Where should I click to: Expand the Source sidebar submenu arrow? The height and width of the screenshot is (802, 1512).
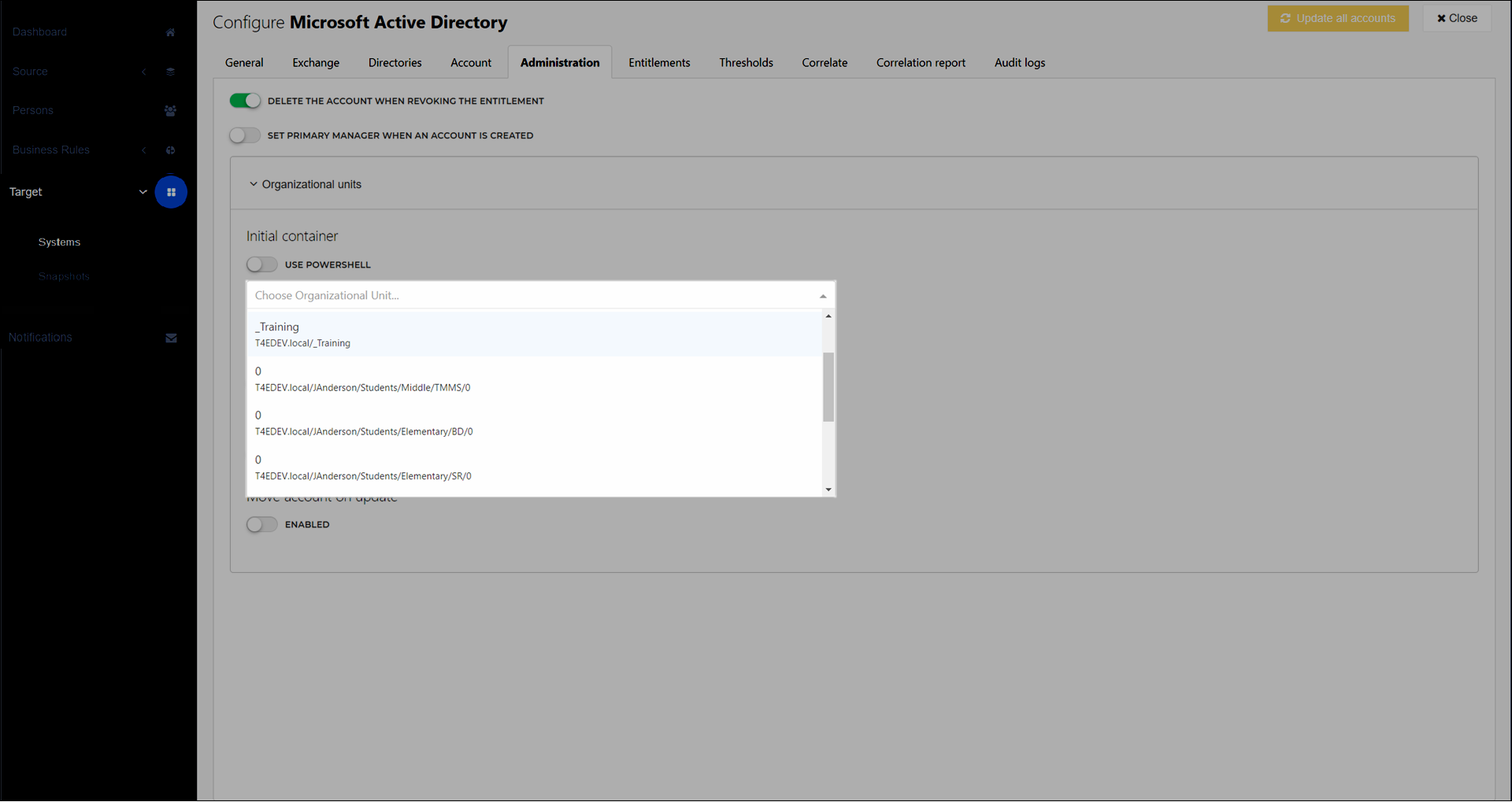(x=143, y=72)
